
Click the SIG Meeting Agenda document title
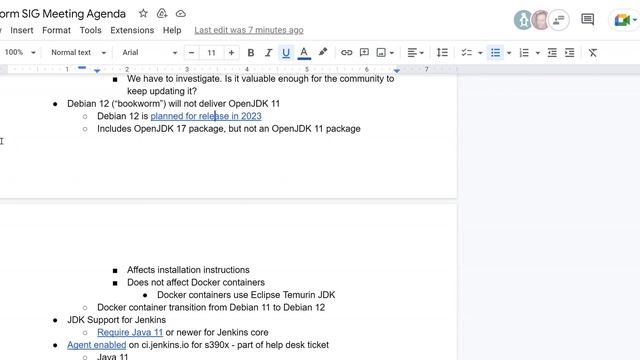tap(62, 14)
